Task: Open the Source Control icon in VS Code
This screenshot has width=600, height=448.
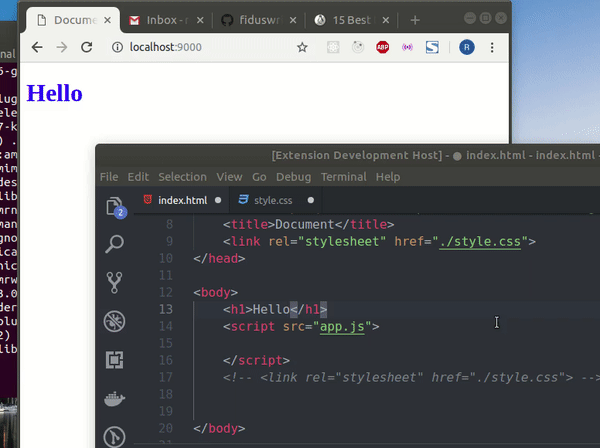Action: 114,283
